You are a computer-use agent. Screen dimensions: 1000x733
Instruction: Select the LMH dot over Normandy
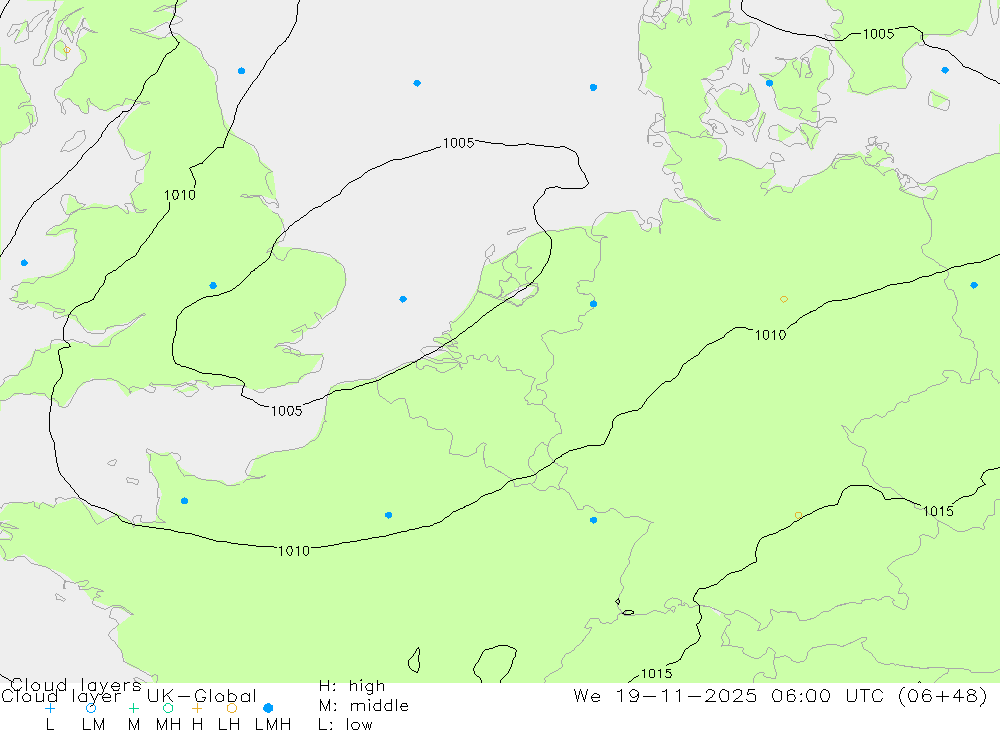coord(184,501)
